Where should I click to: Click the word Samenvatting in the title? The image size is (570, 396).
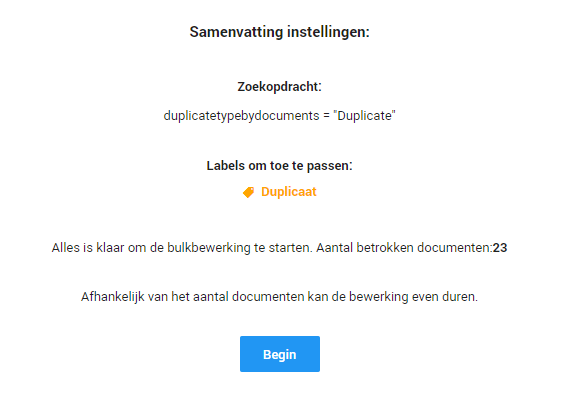[x=236, y=32]
